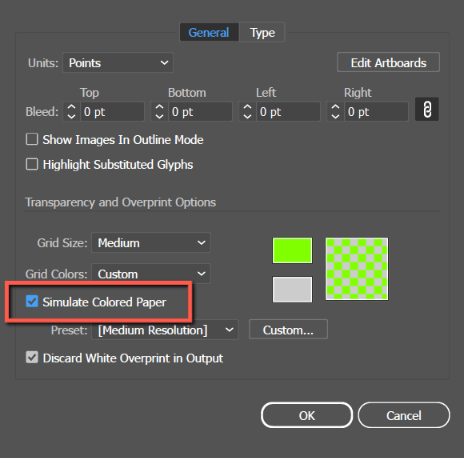464x458 pixels.
Task: Toggle Highlight Substituted Glyphs checkbox
Action: point(32,164)
